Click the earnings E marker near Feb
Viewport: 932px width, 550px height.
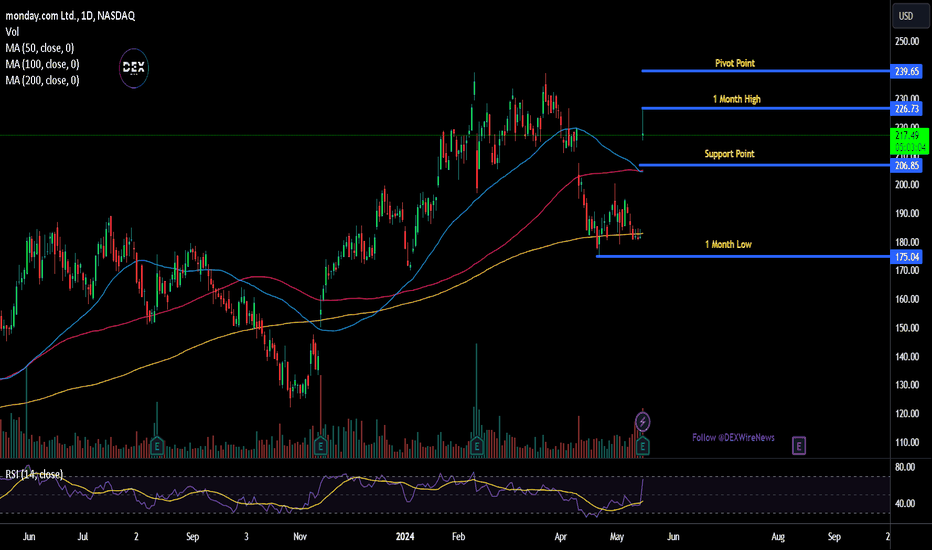tap(476, 446)
